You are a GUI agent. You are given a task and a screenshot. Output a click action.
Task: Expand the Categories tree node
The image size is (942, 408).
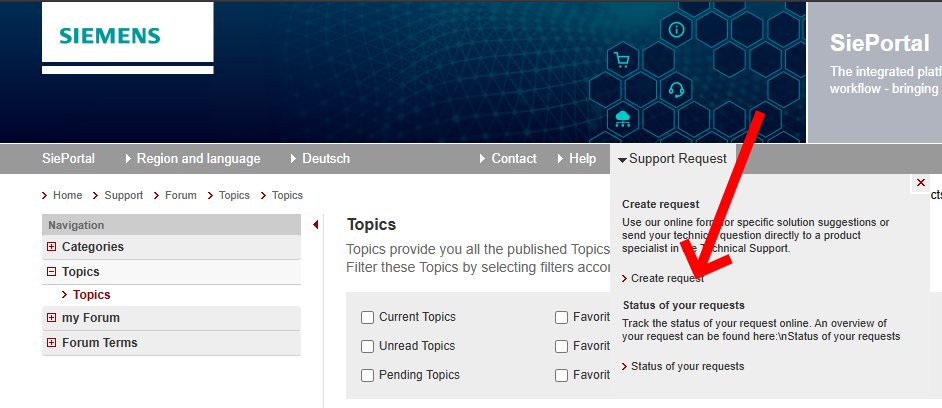pos(51,247)
